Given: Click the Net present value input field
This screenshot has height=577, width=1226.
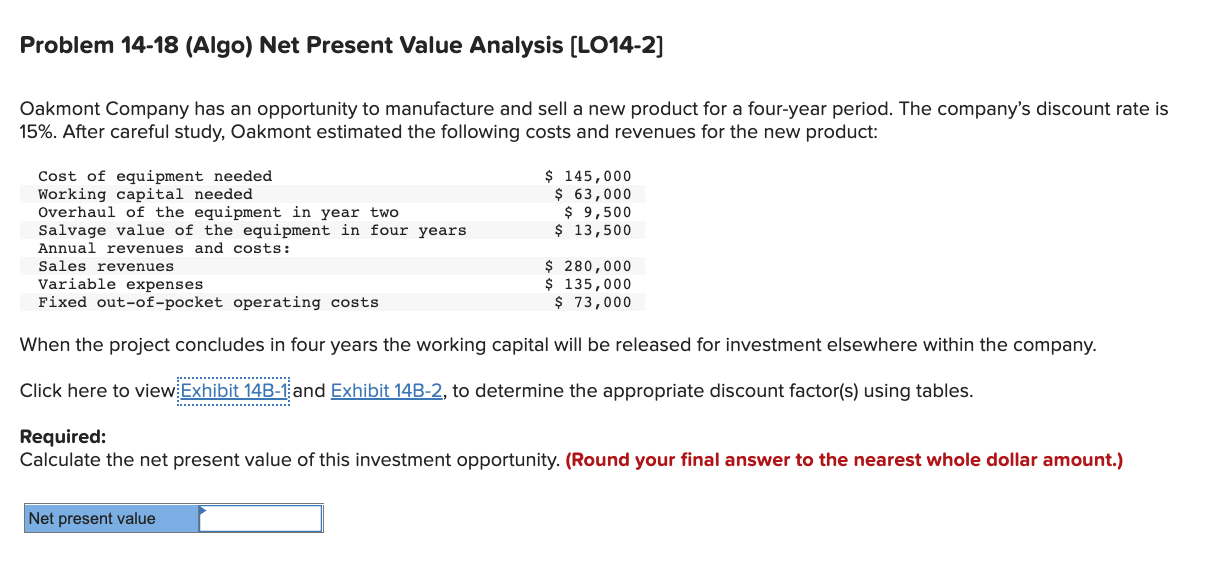Looking at the screenshot, I should (x=262, y=518).
